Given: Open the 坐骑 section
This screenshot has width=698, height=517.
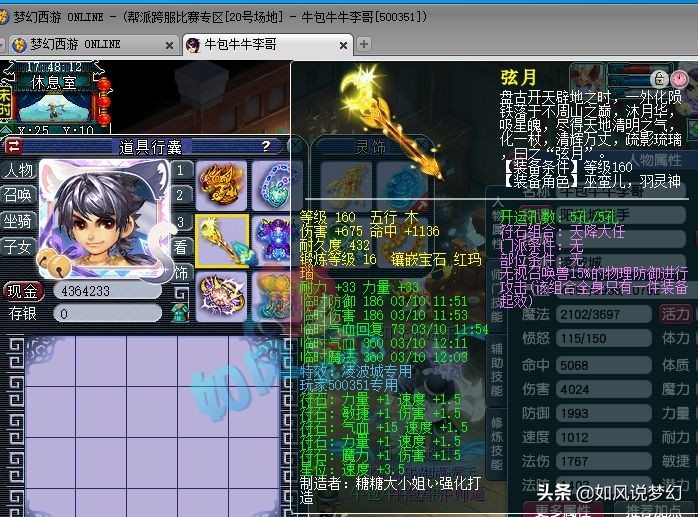Looking at the screenshot, I should click(18, 221).
